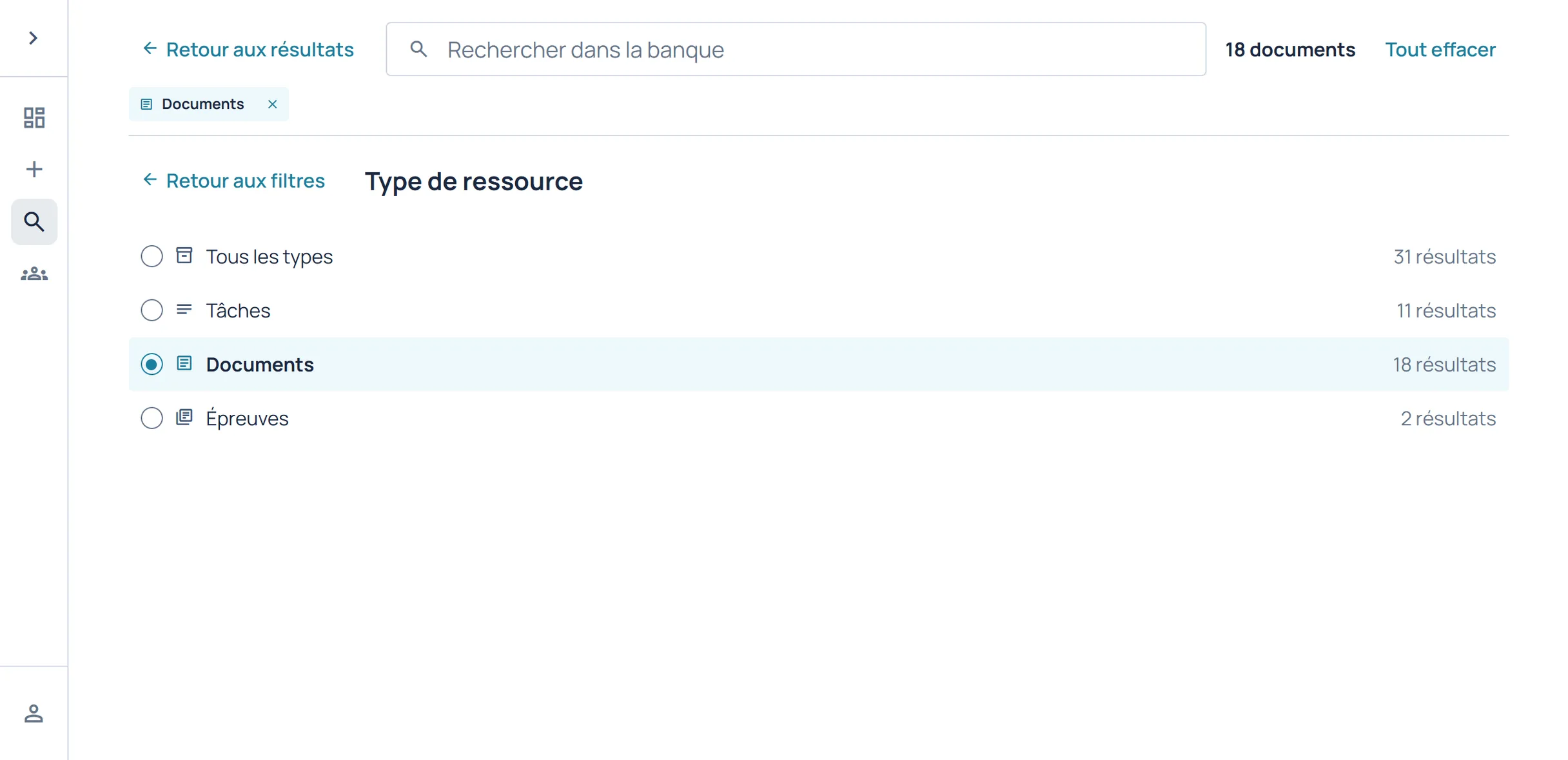Image resolution: width=1568 pixels, height=760 pixels.
Task: Click the 2 résultats count
Action: coord(1448,418)
